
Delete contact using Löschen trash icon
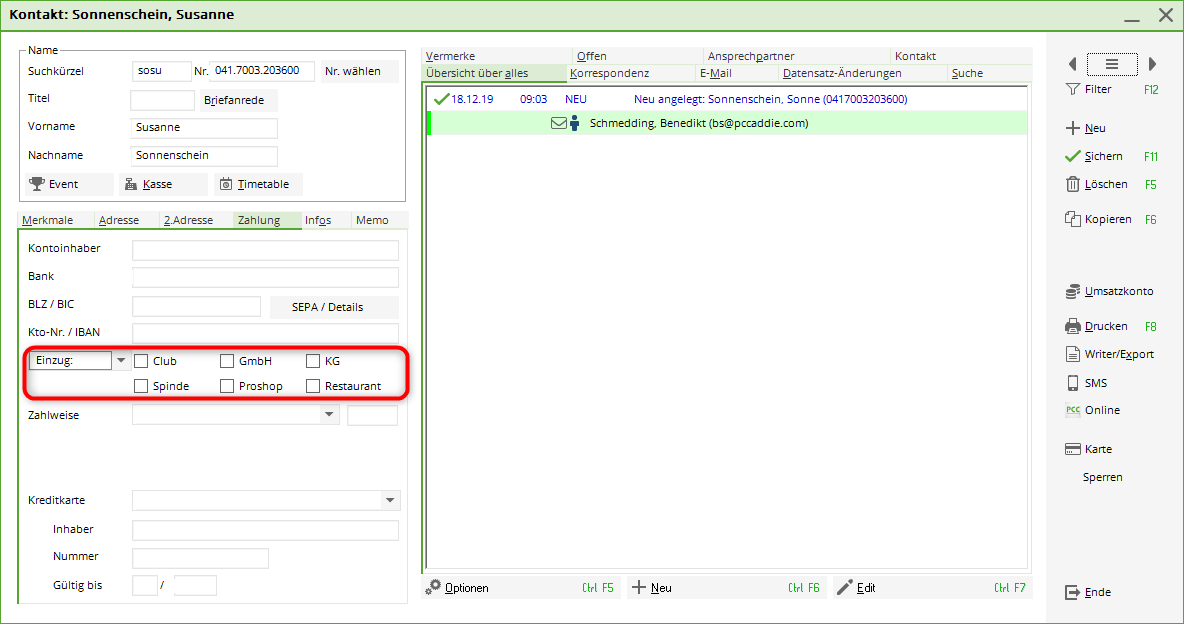point(1073,184)
